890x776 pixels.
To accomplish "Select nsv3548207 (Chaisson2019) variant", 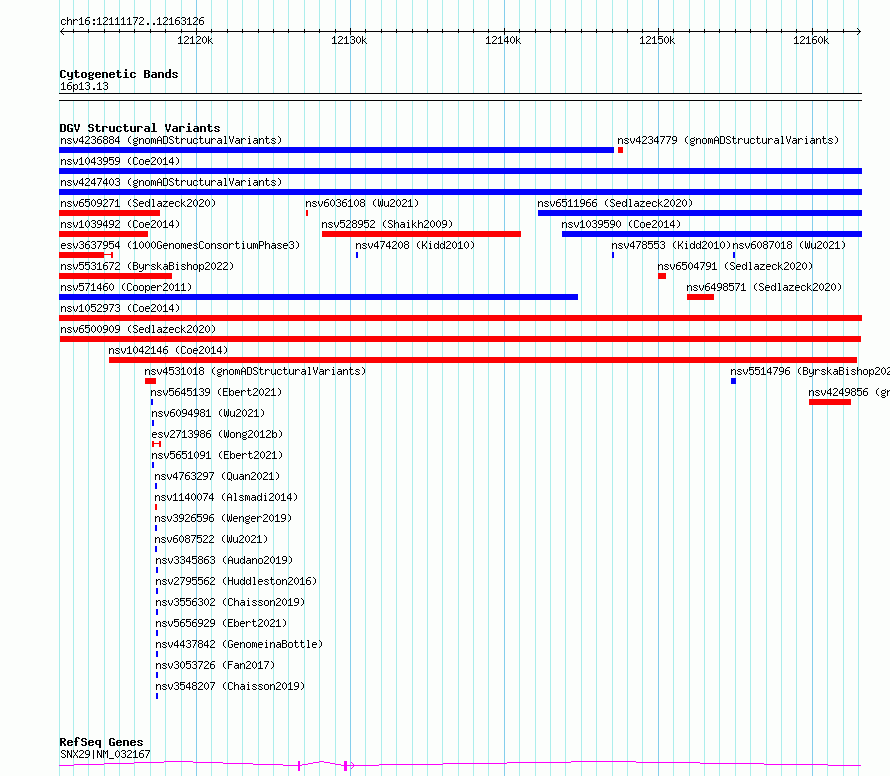I will 230,686.
